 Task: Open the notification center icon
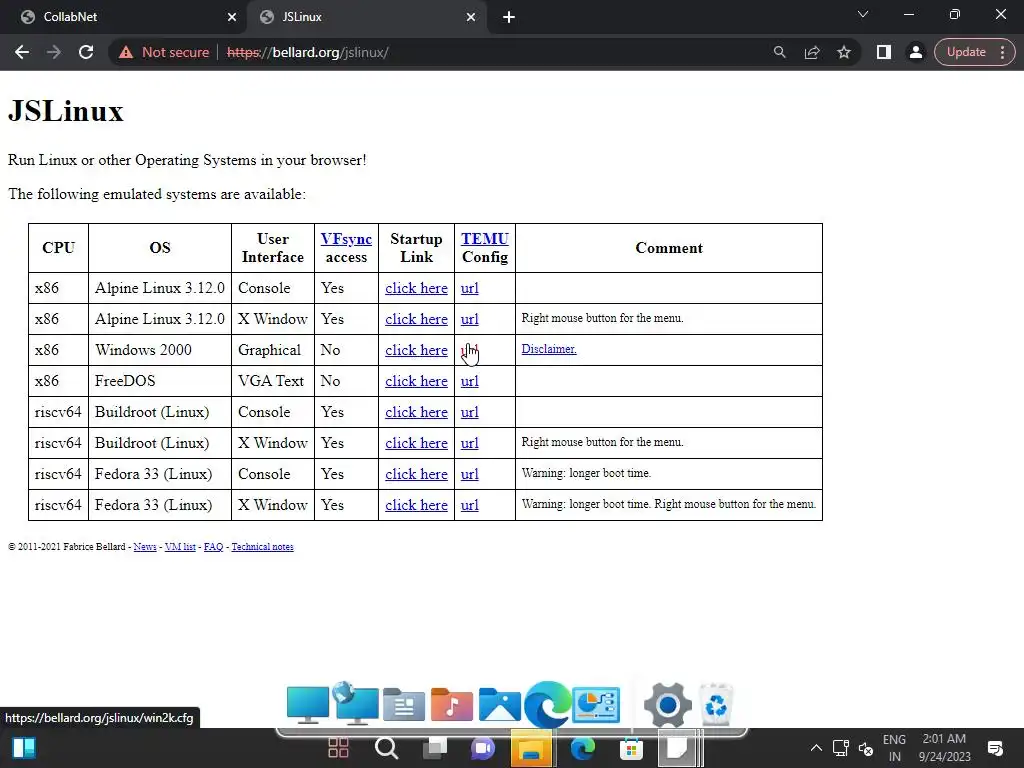click(x=995, y=748)
